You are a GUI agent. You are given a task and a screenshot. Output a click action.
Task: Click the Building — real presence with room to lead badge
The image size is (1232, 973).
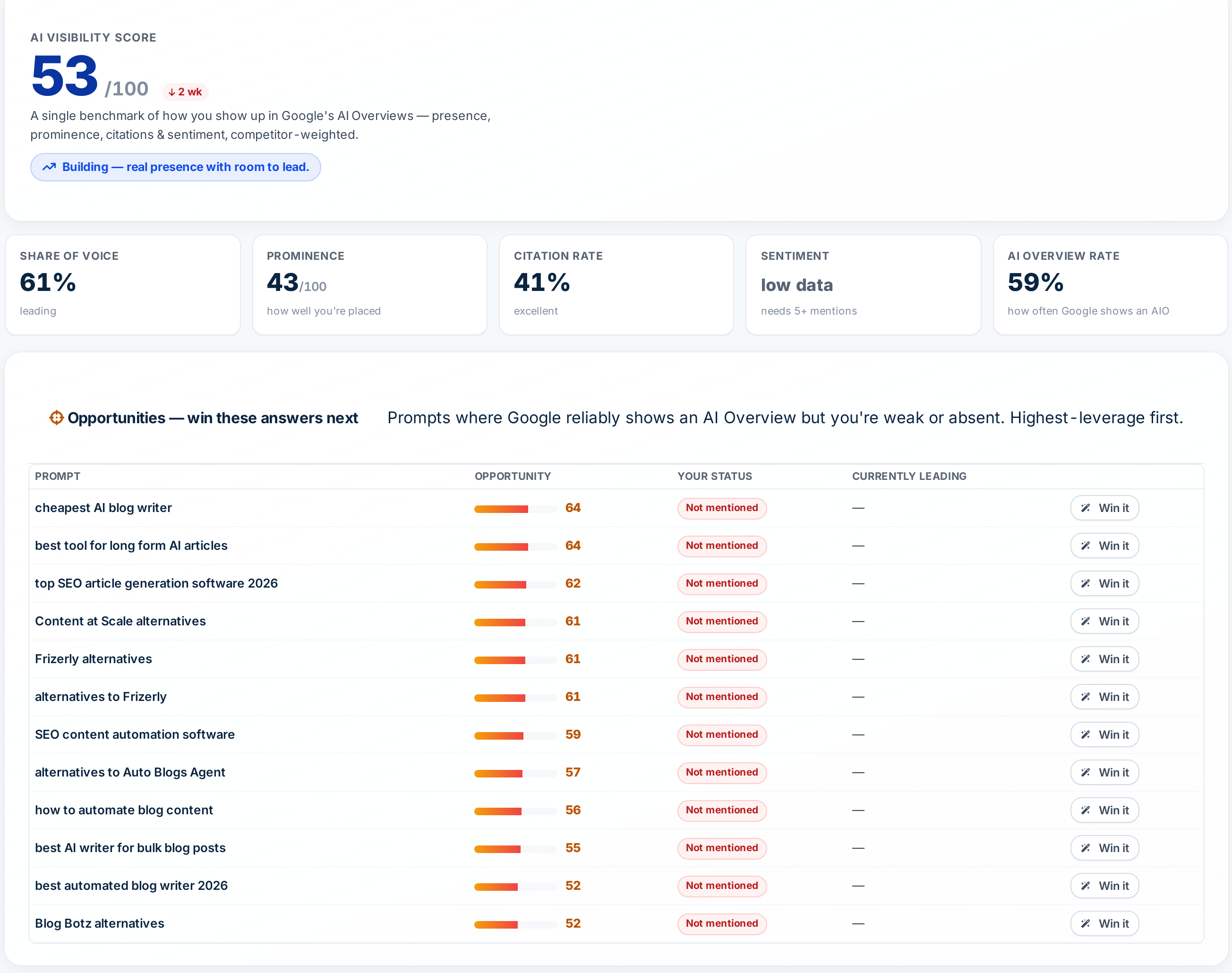(x=176, y=167)
